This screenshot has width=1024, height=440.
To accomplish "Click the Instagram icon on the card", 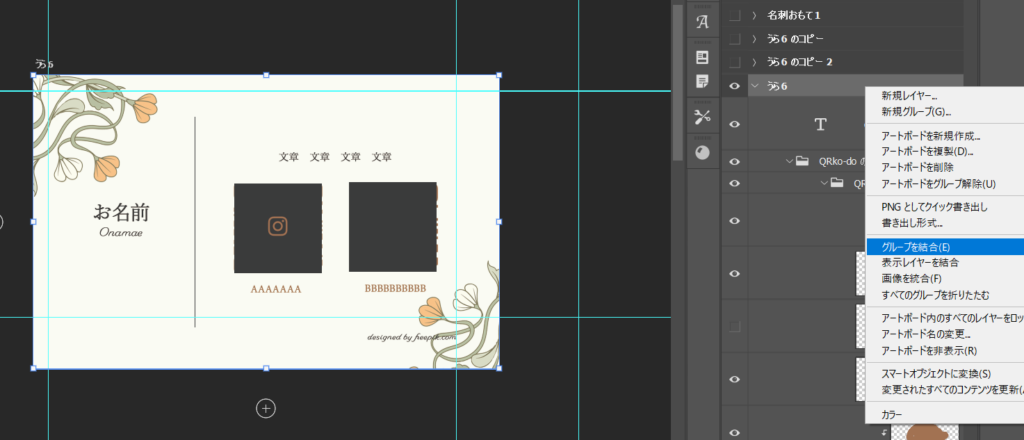I will point(278,226).
